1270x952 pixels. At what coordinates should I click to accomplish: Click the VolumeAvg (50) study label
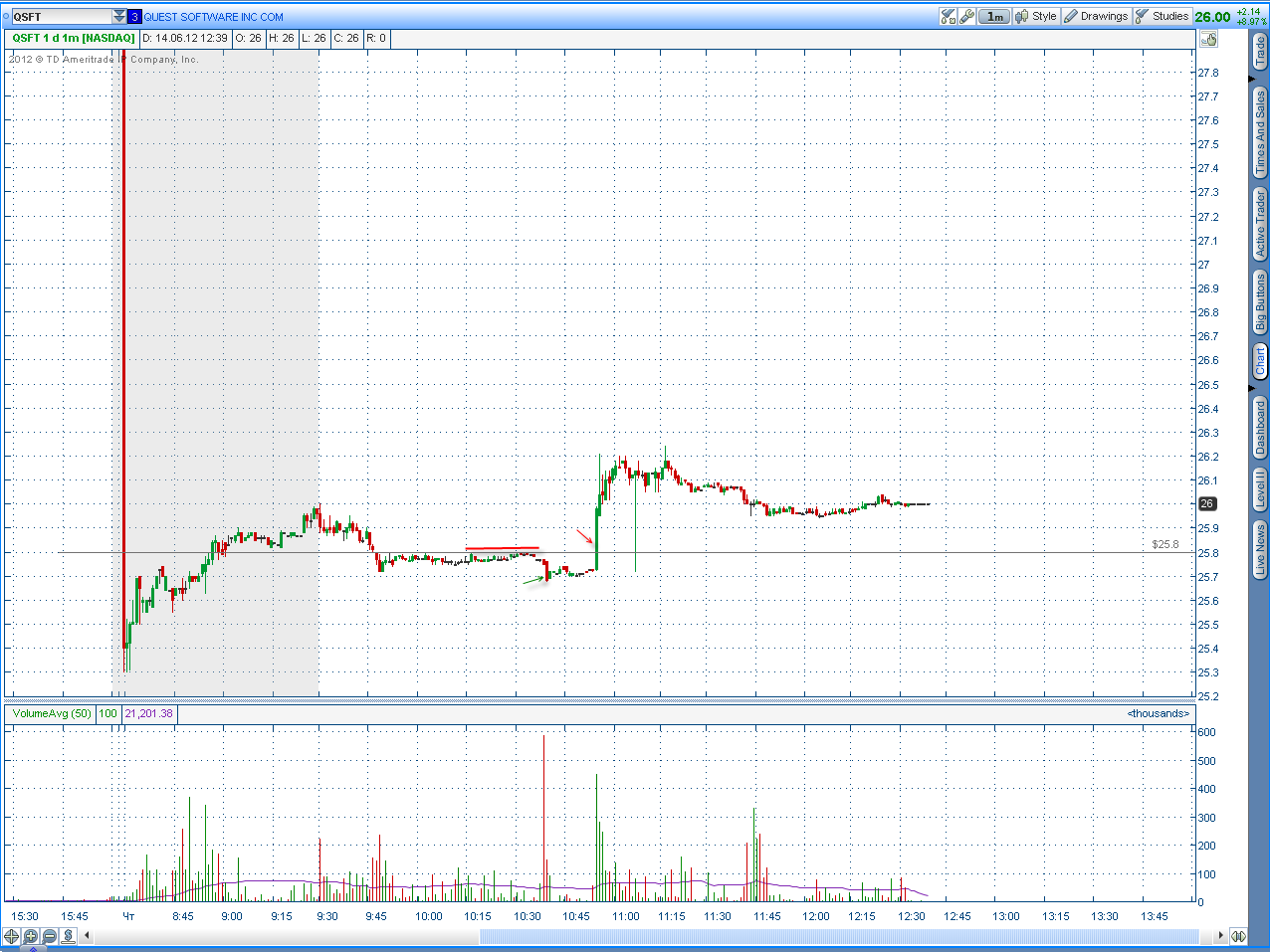(x=52, y=713)
